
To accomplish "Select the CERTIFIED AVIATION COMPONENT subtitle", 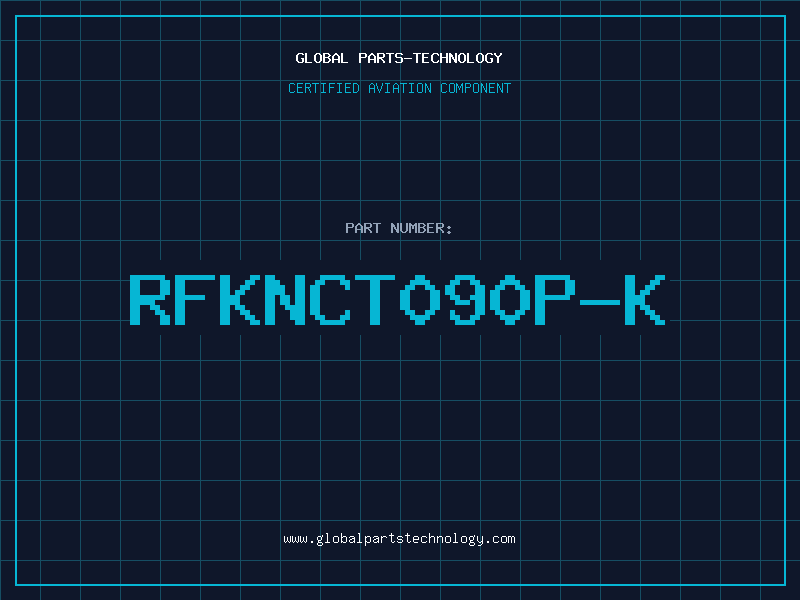I will pyautogui.click(x=399, y=88).
